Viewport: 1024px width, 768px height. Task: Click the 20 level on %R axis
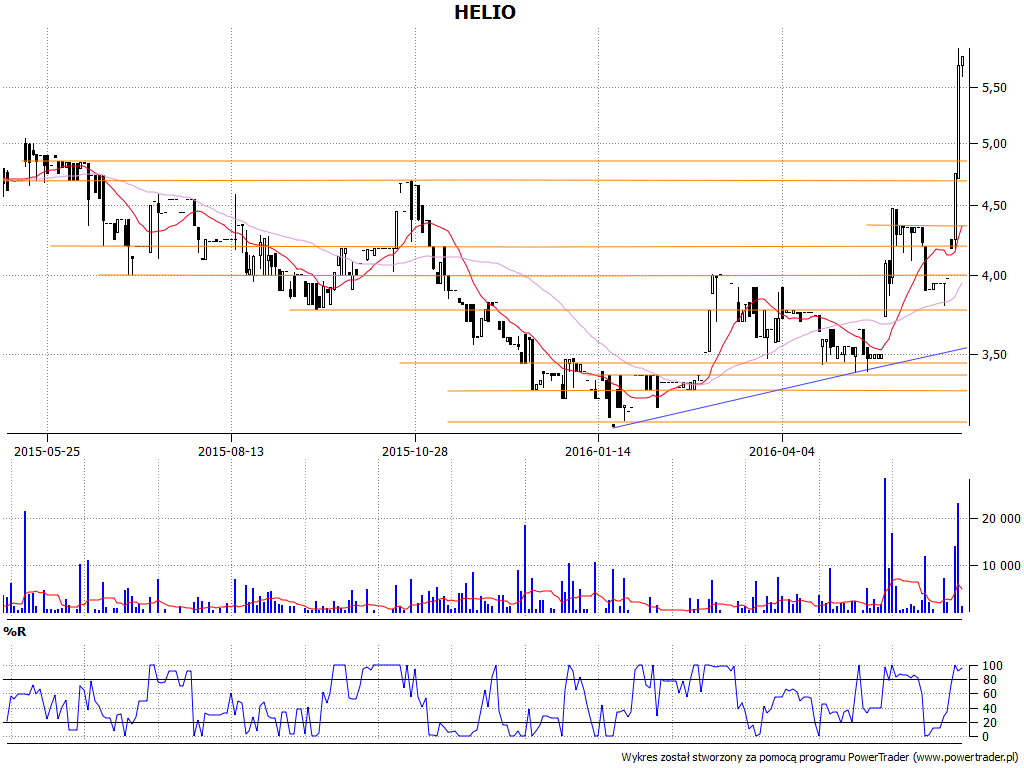(989, 723)
